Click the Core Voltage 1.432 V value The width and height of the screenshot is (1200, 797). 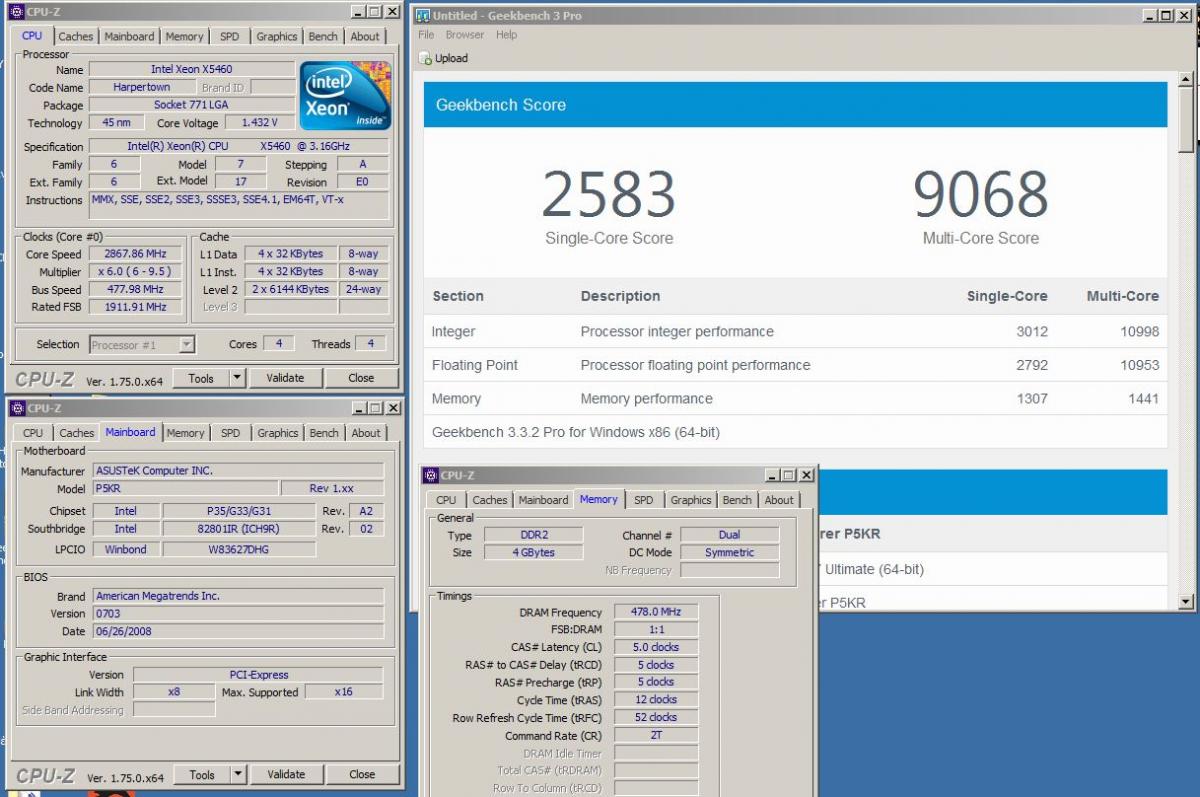[x=259, y=123]
